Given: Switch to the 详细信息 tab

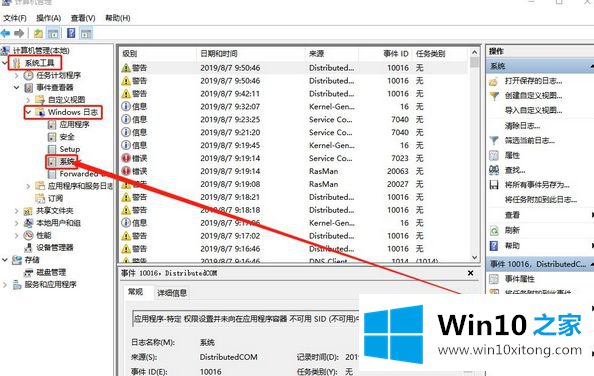Looking at the screenshot, I should [172, 293].
